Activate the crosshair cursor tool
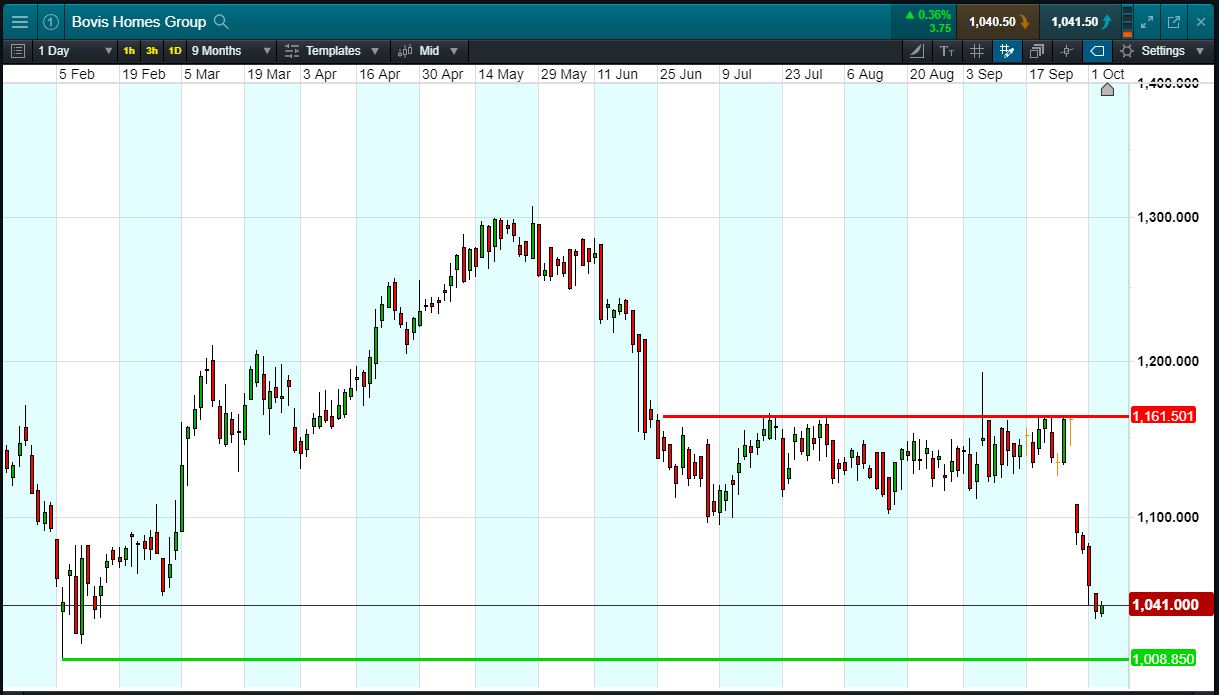Viewport: 1219px width, 695px height. point(1067,50)
